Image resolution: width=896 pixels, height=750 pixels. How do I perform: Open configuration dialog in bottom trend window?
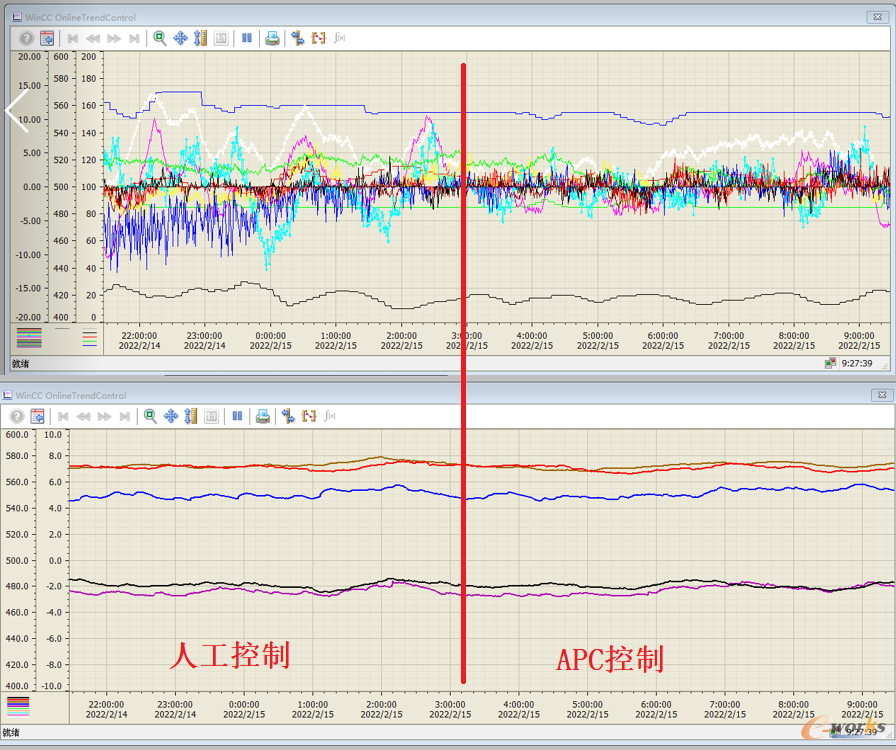[37, 416]
